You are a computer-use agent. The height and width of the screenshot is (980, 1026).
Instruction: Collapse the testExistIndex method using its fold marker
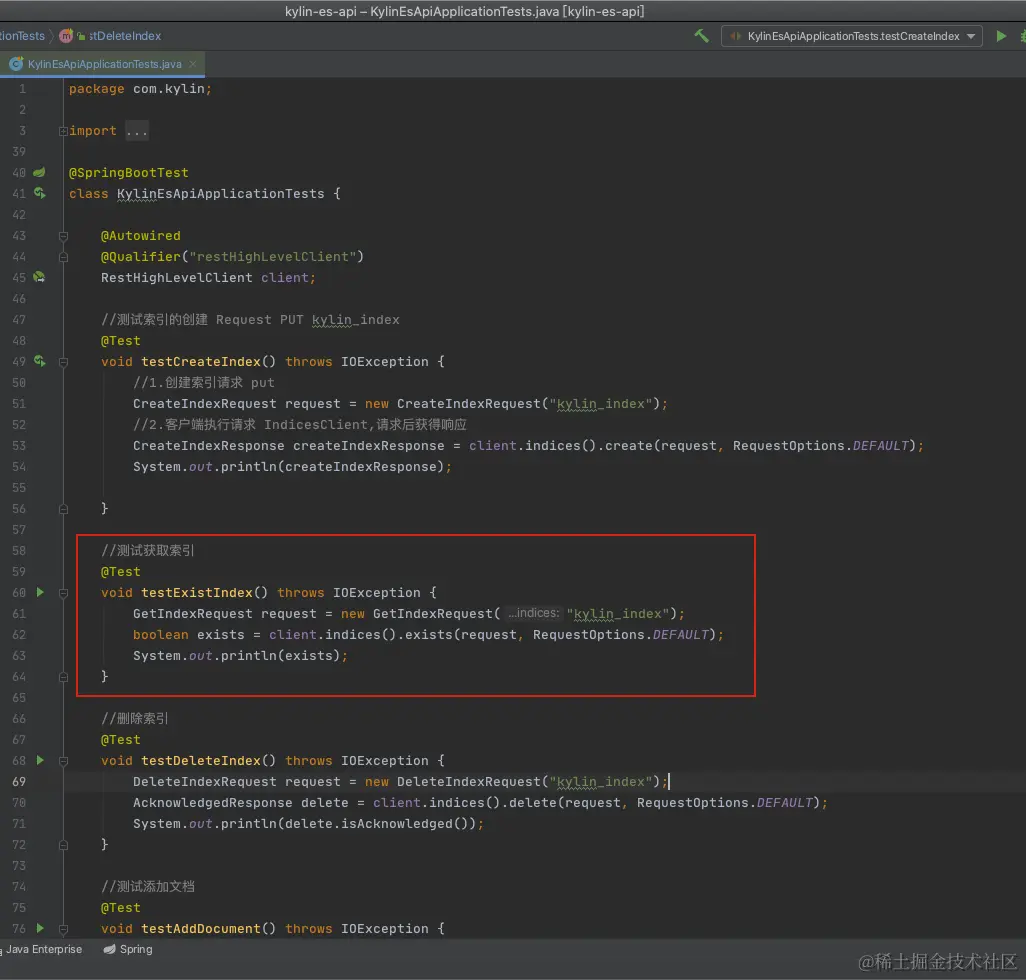tap(63, 593)
